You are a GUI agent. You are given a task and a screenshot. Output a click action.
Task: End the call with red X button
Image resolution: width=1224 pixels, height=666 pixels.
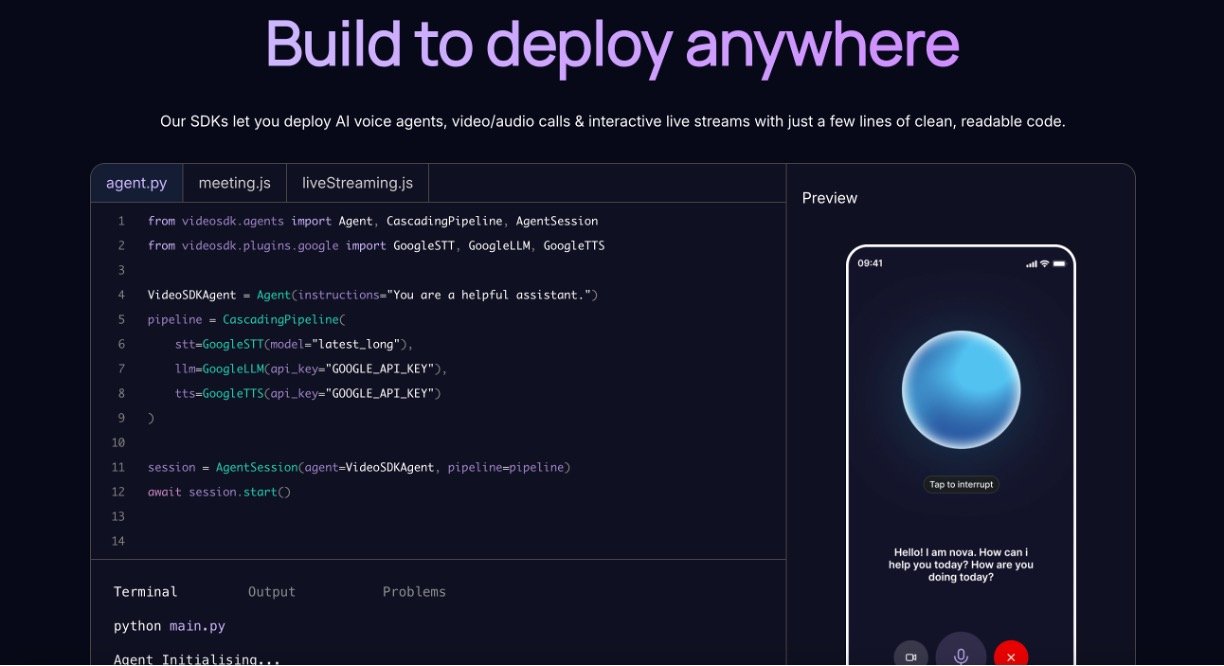(1011, 656)
